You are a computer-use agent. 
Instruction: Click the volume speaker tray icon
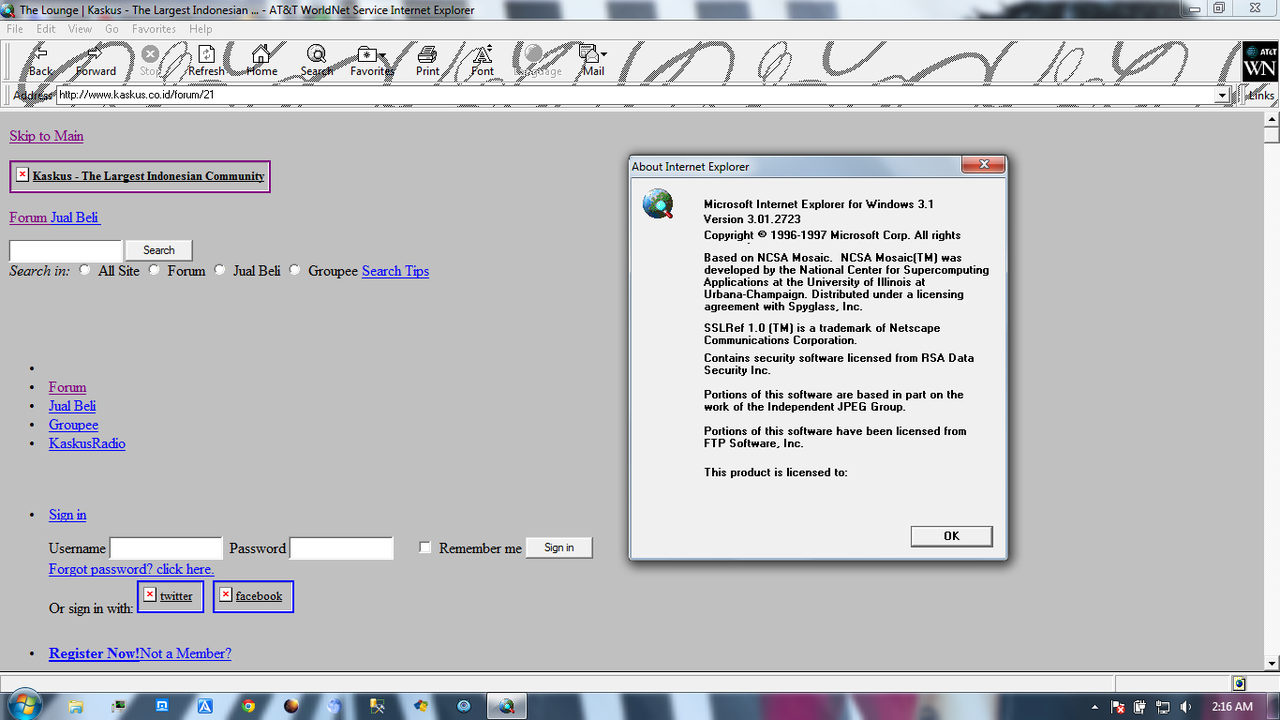coord(1185,707)
